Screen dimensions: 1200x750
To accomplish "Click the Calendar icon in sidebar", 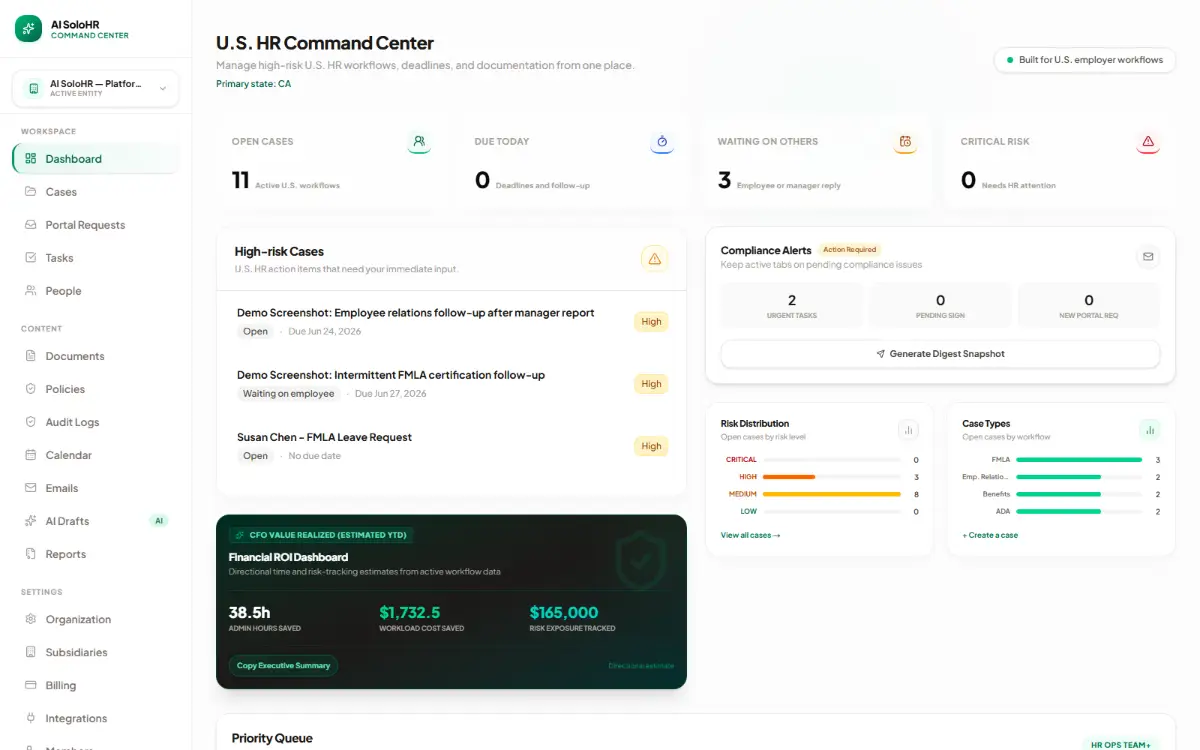I will (x=31, y=455).
